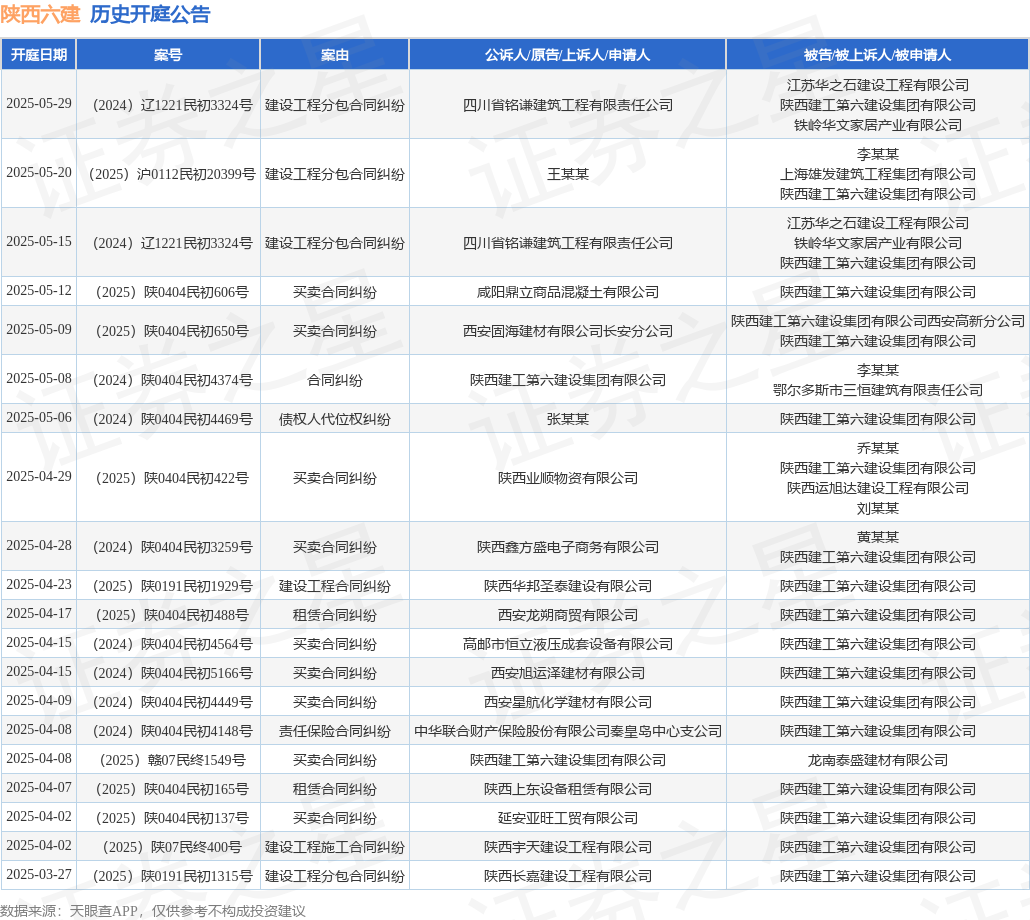Screen dimensions: 1030x920
Task: Click plaintiff 陕西华邦圣泰建设有限公司
Action: [x=568, y=586]
